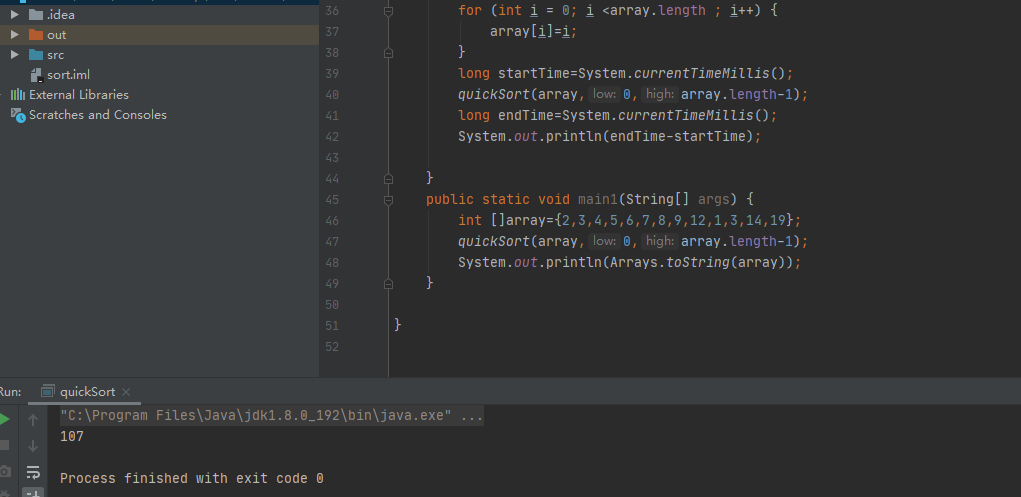Collapse the main1 method at line 45

click(x=389, y=199)
